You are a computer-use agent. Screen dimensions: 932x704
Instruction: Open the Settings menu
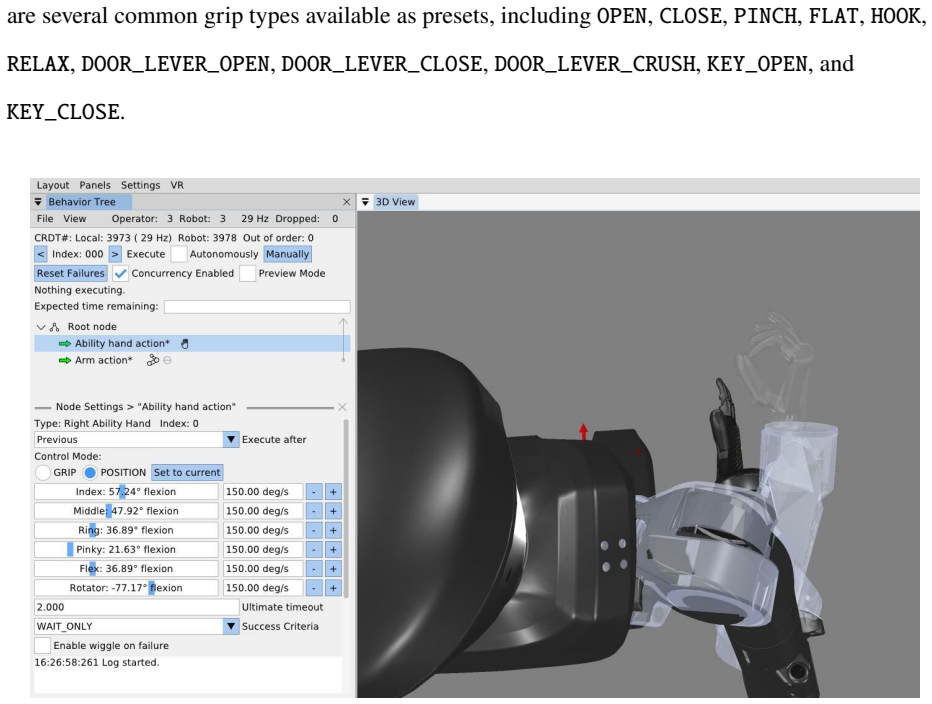tap(140, 185)
